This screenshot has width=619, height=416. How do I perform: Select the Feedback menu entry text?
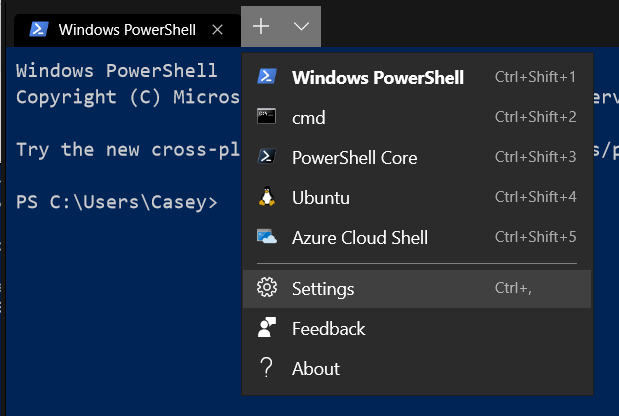[328, 328]
